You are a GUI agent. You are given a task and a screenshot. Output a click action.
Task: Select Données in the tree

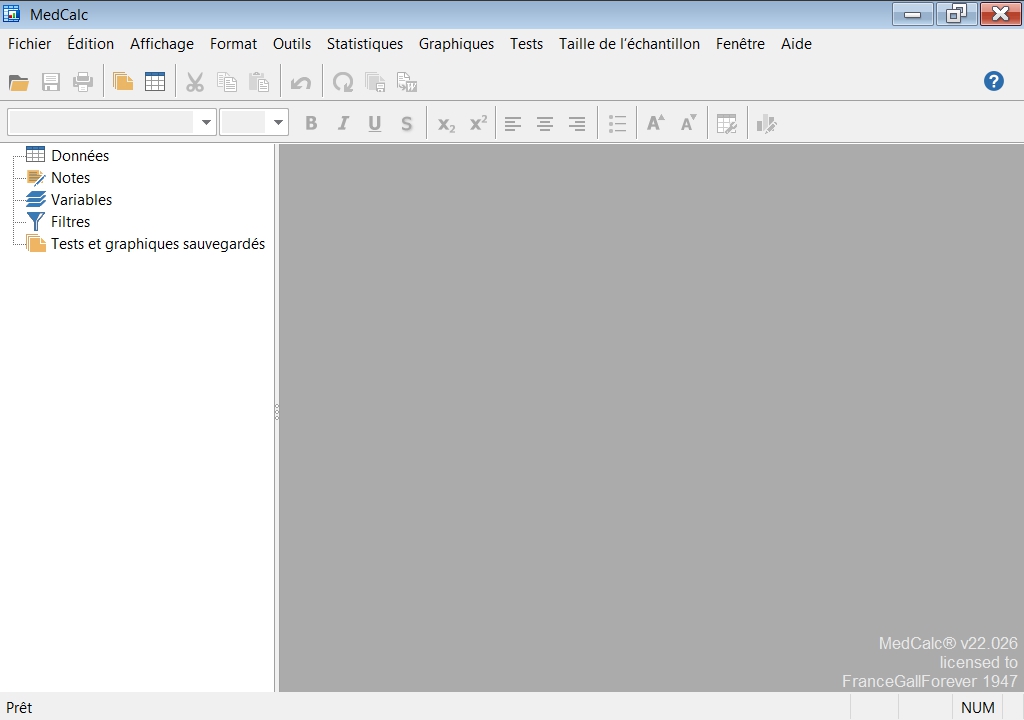(x=80, y=155)
